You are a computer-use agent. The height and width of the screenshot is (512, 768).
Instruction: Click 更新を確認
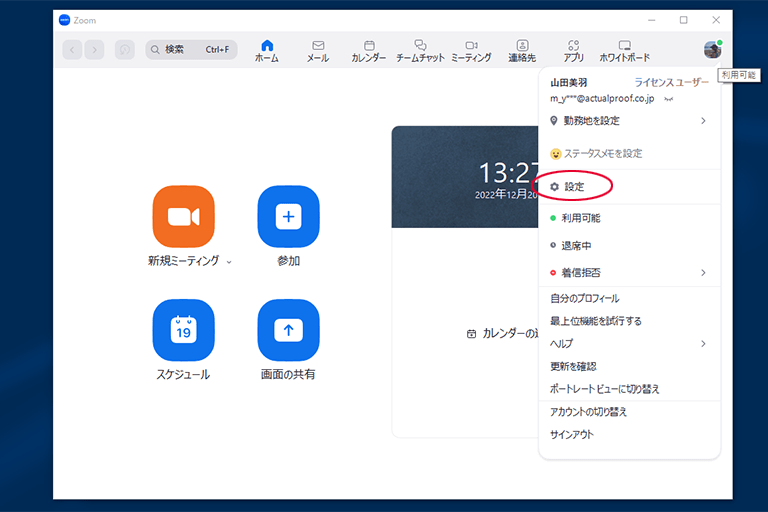[629, 366]
